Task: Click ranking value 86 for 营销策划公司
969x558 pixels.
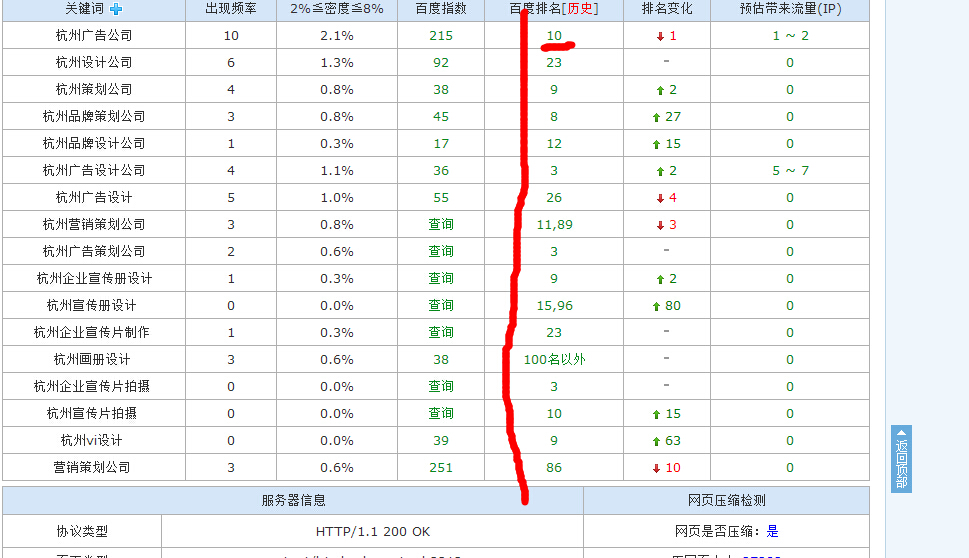Action: (554, 468)
